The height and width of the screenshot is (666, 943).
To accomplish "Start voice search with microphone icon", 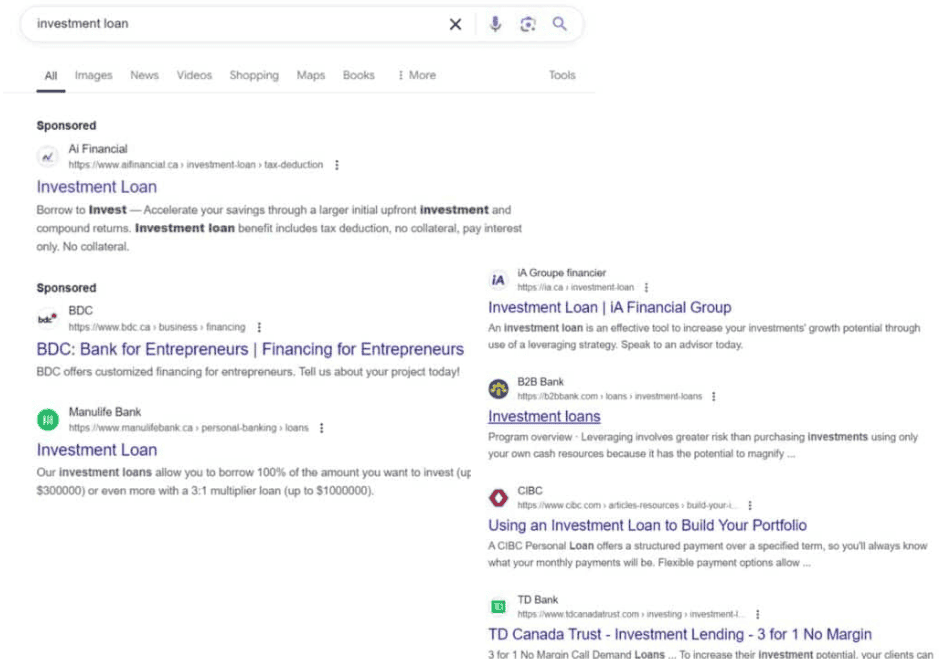I will [x=495, y=24].
